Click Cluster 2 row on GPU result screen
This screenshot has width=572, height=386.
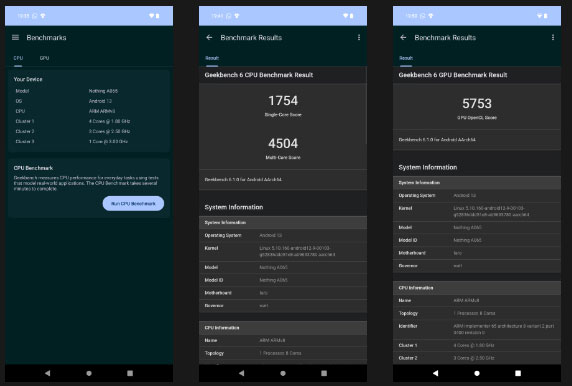coord(477,358)
